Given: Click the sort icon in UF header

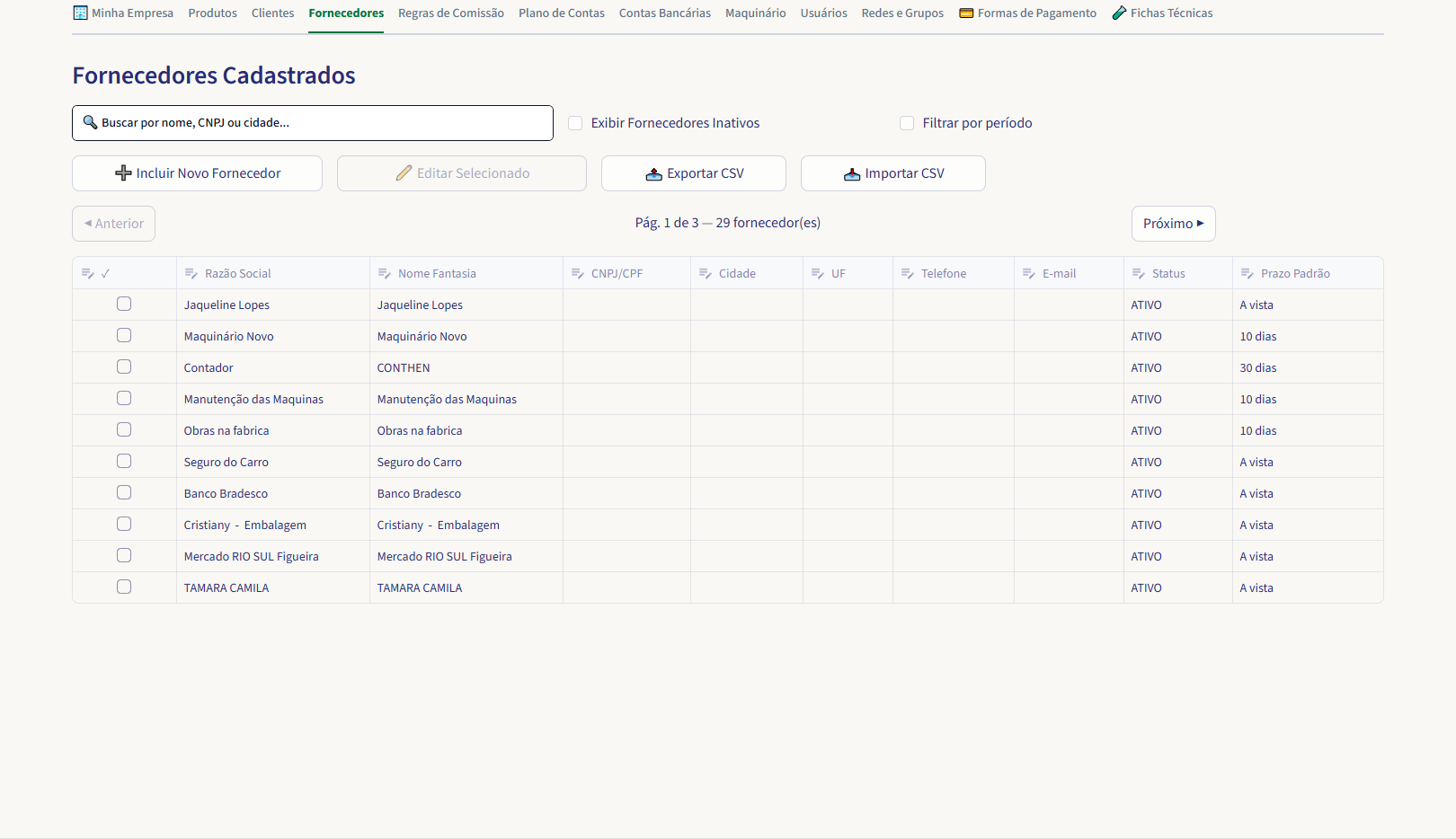Looking at the screenshot, I should (817, 273).
